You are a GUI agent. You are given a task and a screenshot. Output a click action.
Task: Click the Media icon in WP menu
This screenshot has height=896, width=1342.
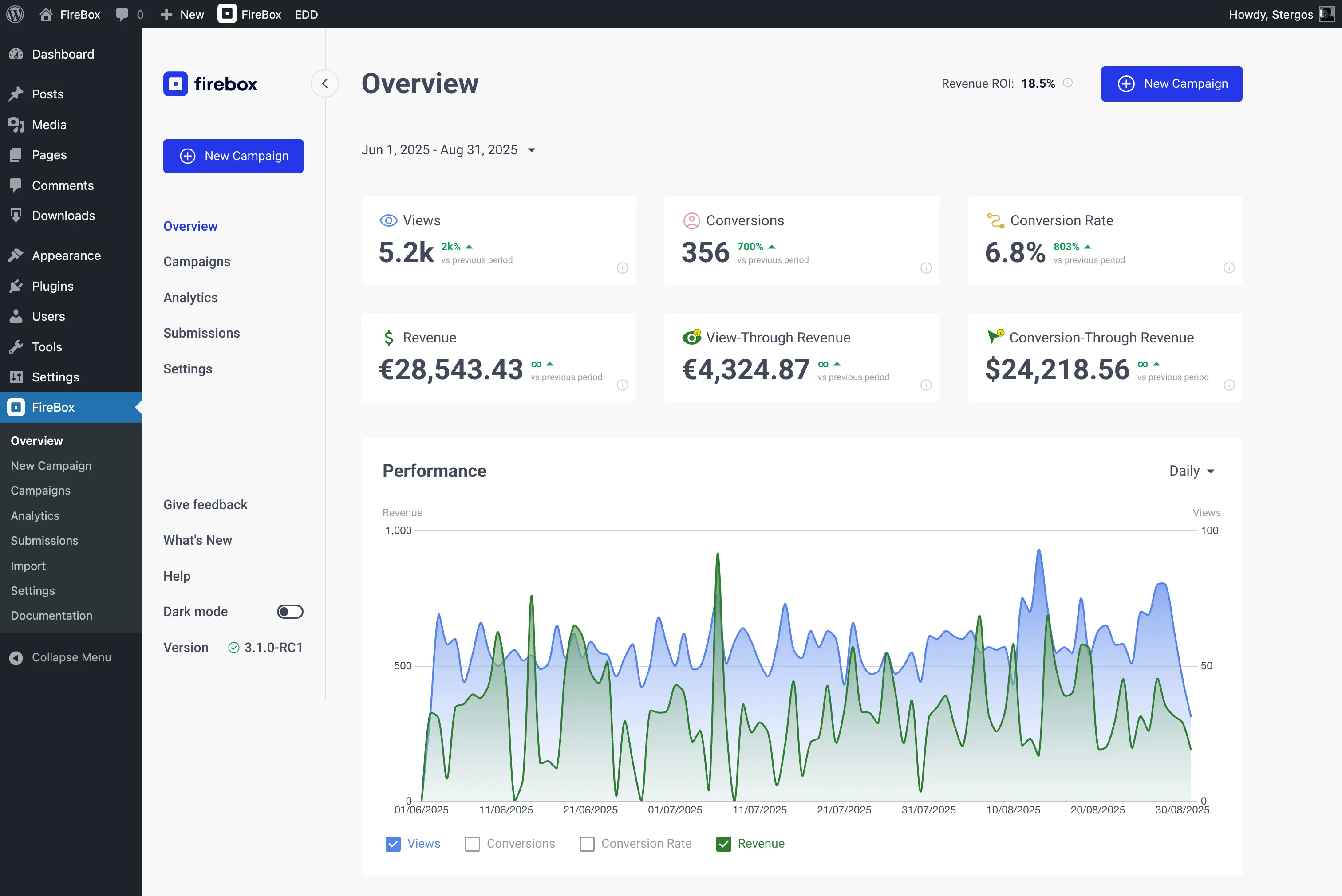point(16,125)
